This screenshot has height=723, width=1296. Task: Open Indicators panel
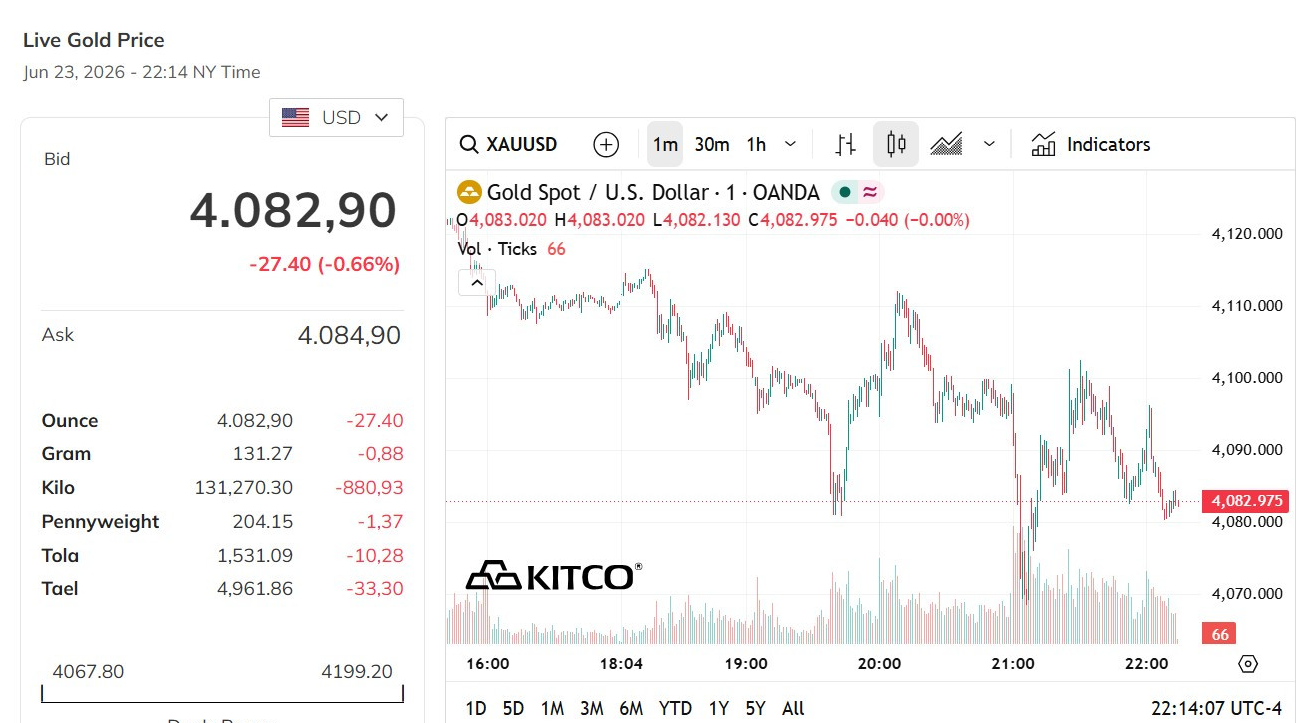tap(1091, 145)
